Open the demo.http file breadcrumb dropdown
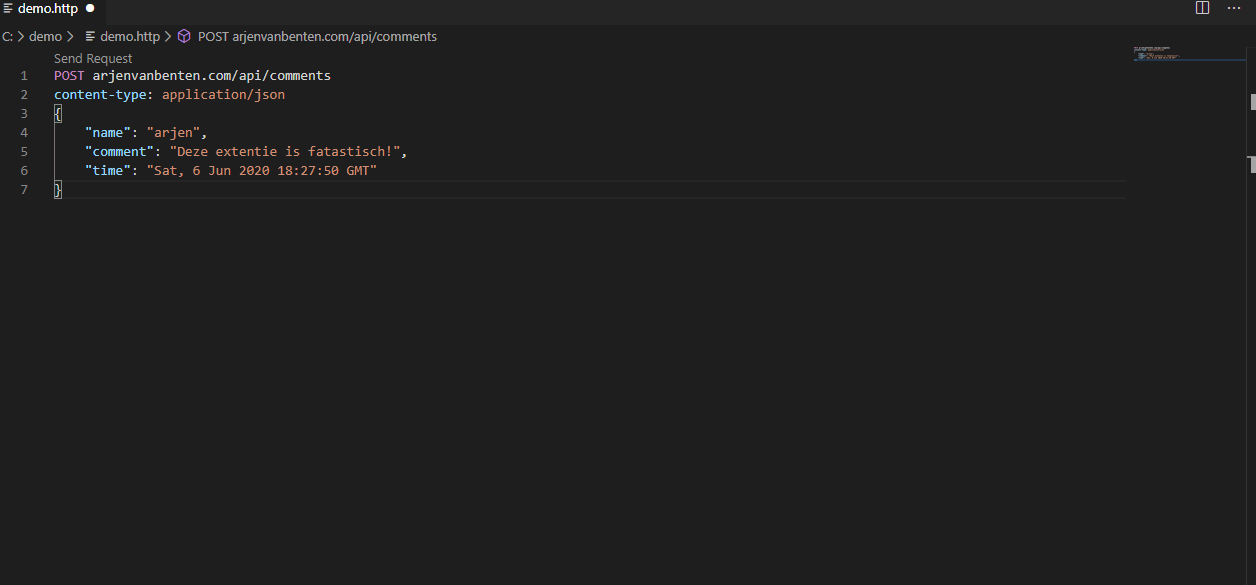Image resolution: width=1256 pixels, height=585 pixels. [129, 37]
